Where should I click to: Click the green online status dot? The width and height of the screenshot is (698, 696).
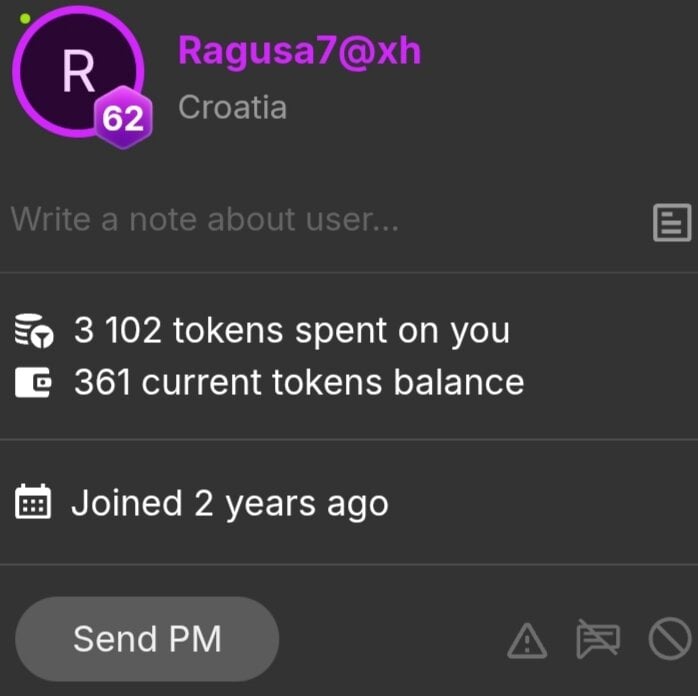tap(25, 18)
